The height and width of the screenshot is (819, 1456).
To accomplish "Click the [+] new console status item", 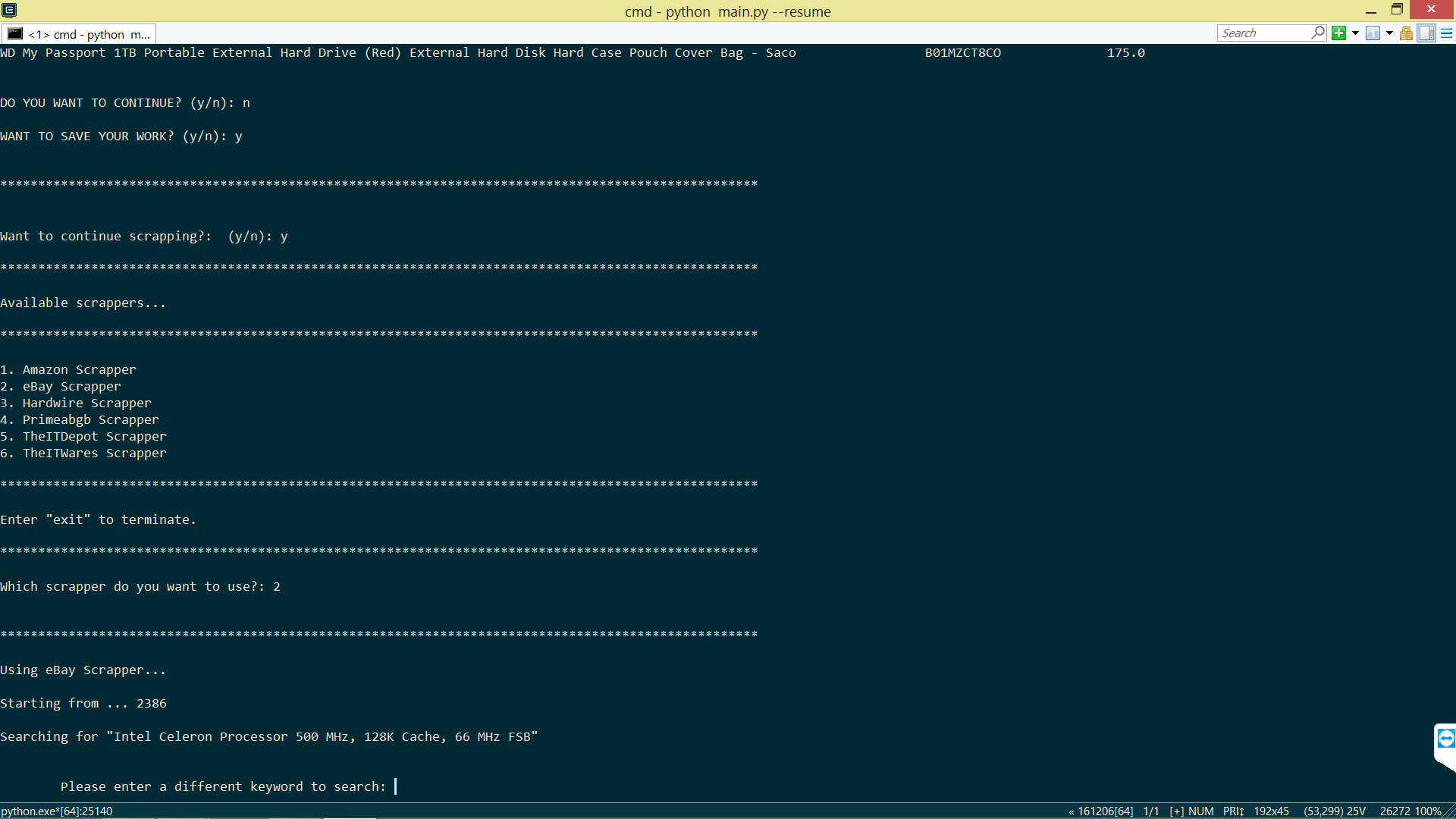I will [x=1177, y=811].
